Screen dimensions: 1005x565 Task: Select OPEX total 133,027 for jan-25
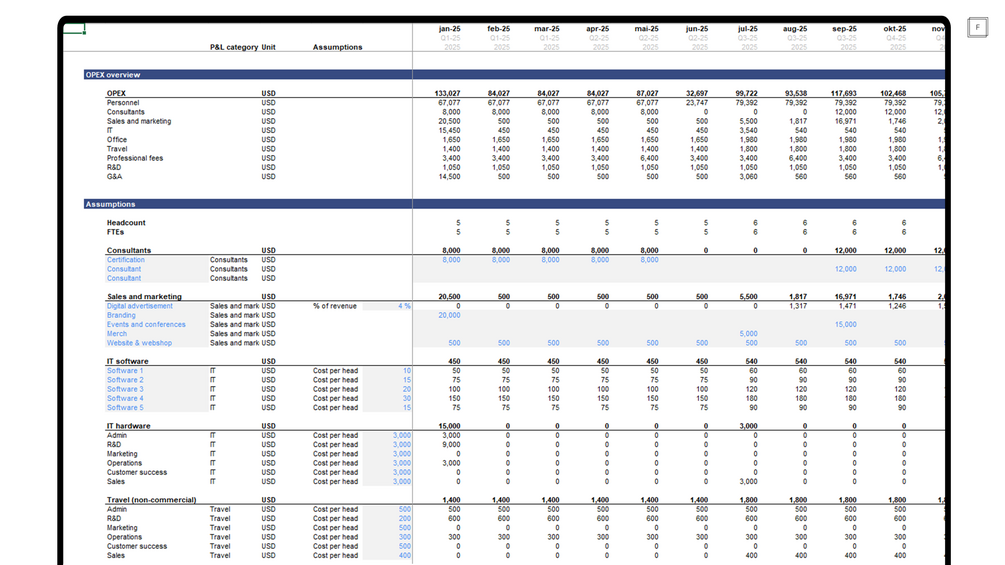[x=447, y=94]
